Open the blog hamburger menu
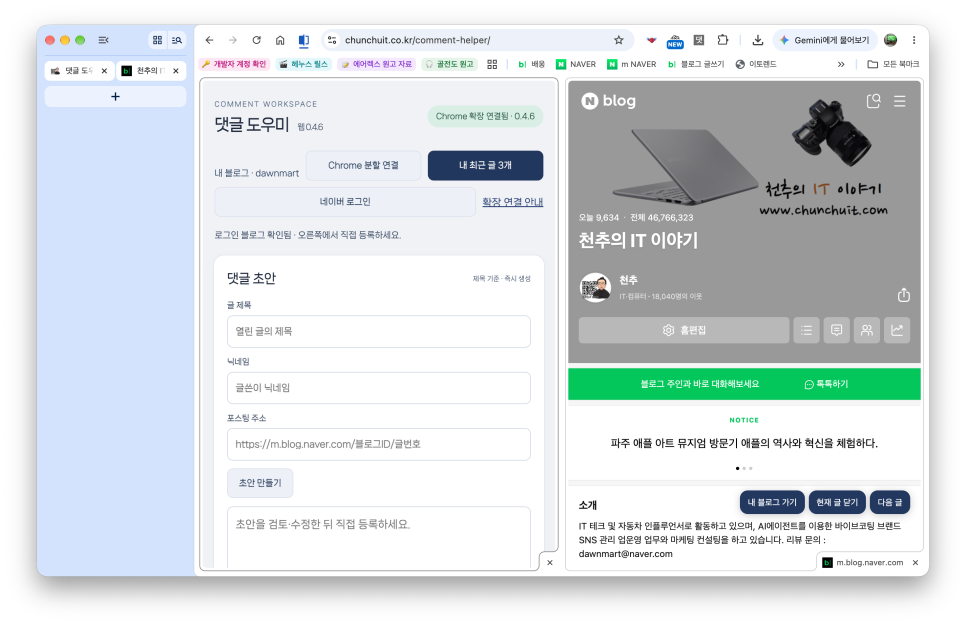Viewport: 966px width, 625px height. pyautogui.click(x=899, y=101)
